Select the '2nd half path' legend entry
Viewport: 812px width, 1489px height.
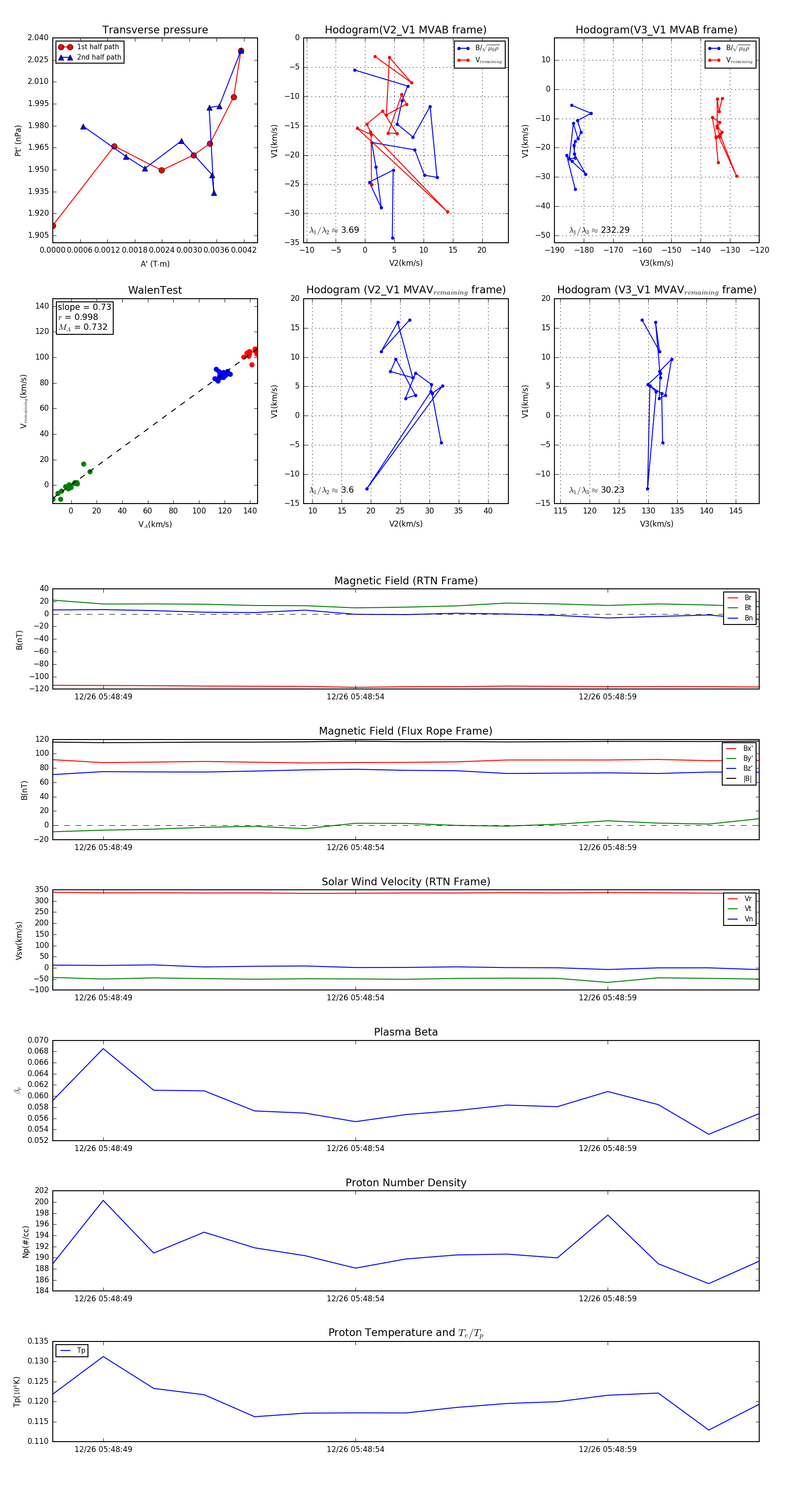pyautogui.click(x=90, y=57)
